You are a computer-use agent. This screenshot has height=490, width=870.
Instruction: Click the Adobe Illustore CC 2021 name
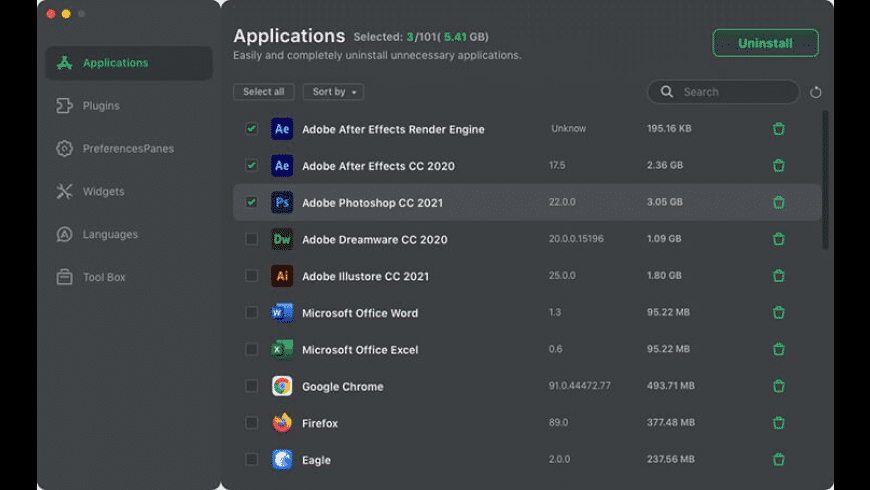coord(365,276)
